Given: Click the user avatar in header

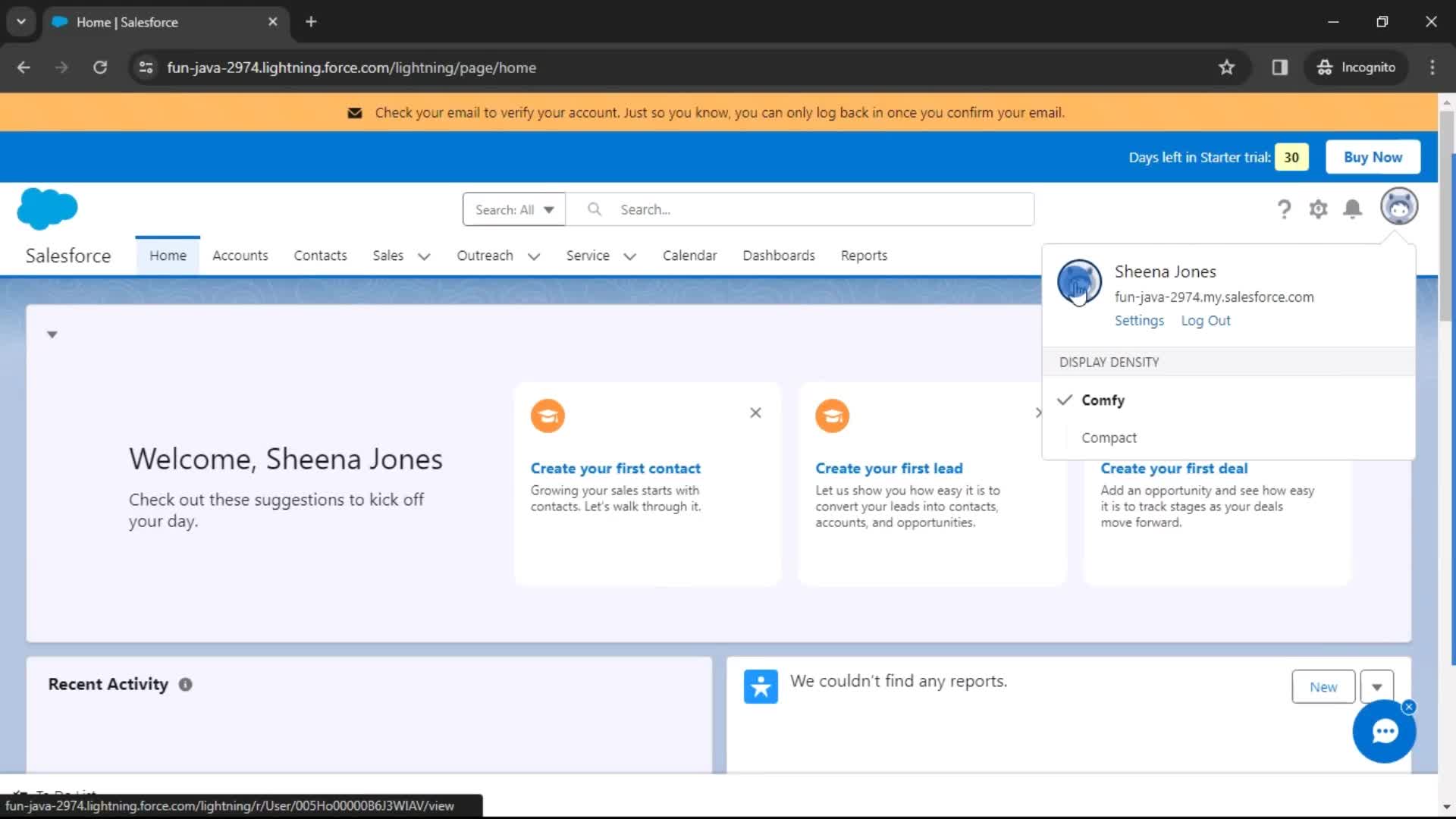Looking at the screenshot, I should (x=1399, y=206).
